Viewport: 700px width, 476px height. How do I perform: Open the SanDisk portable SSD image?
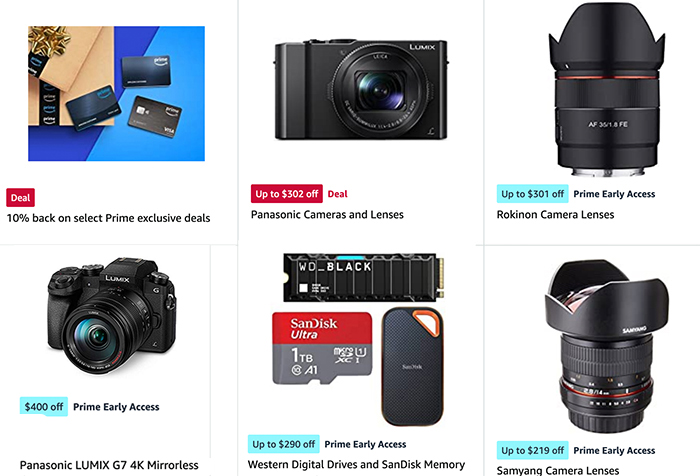pos(412,366)
